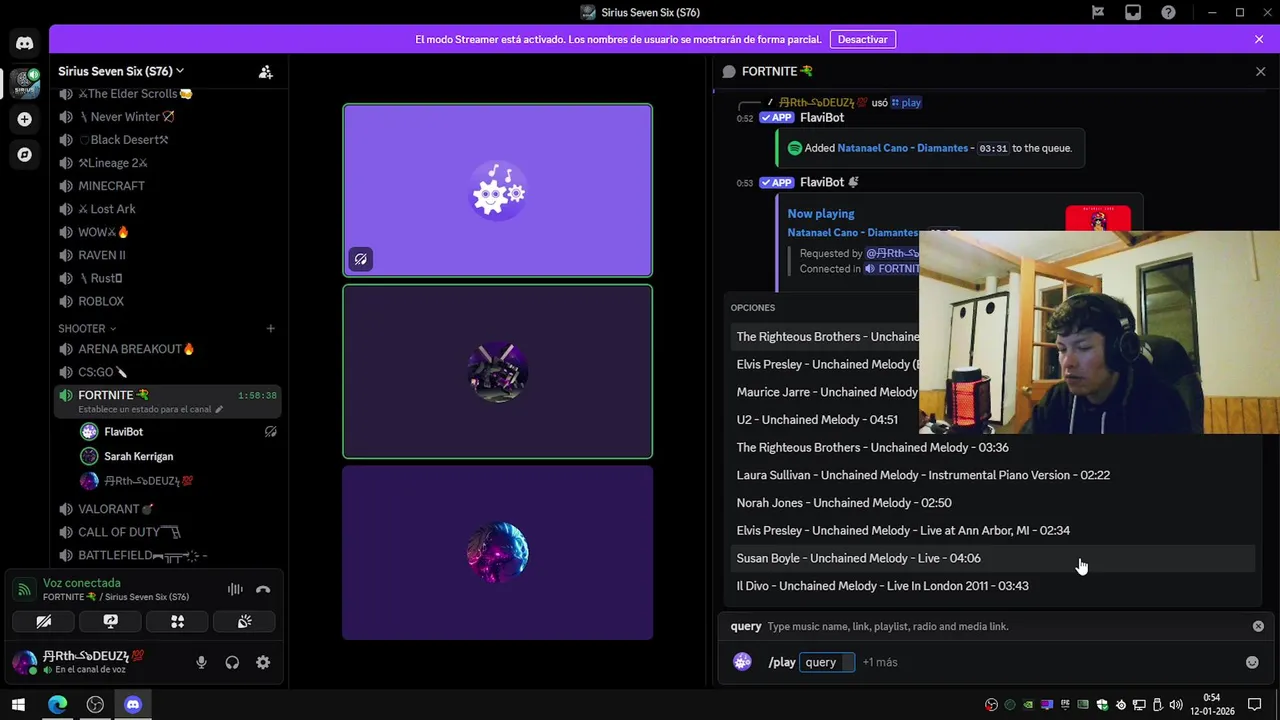Start an activity from voice panel
The height and width of the screenshot is (720, 1280).
pyautogui.click(x=177, y=622)
